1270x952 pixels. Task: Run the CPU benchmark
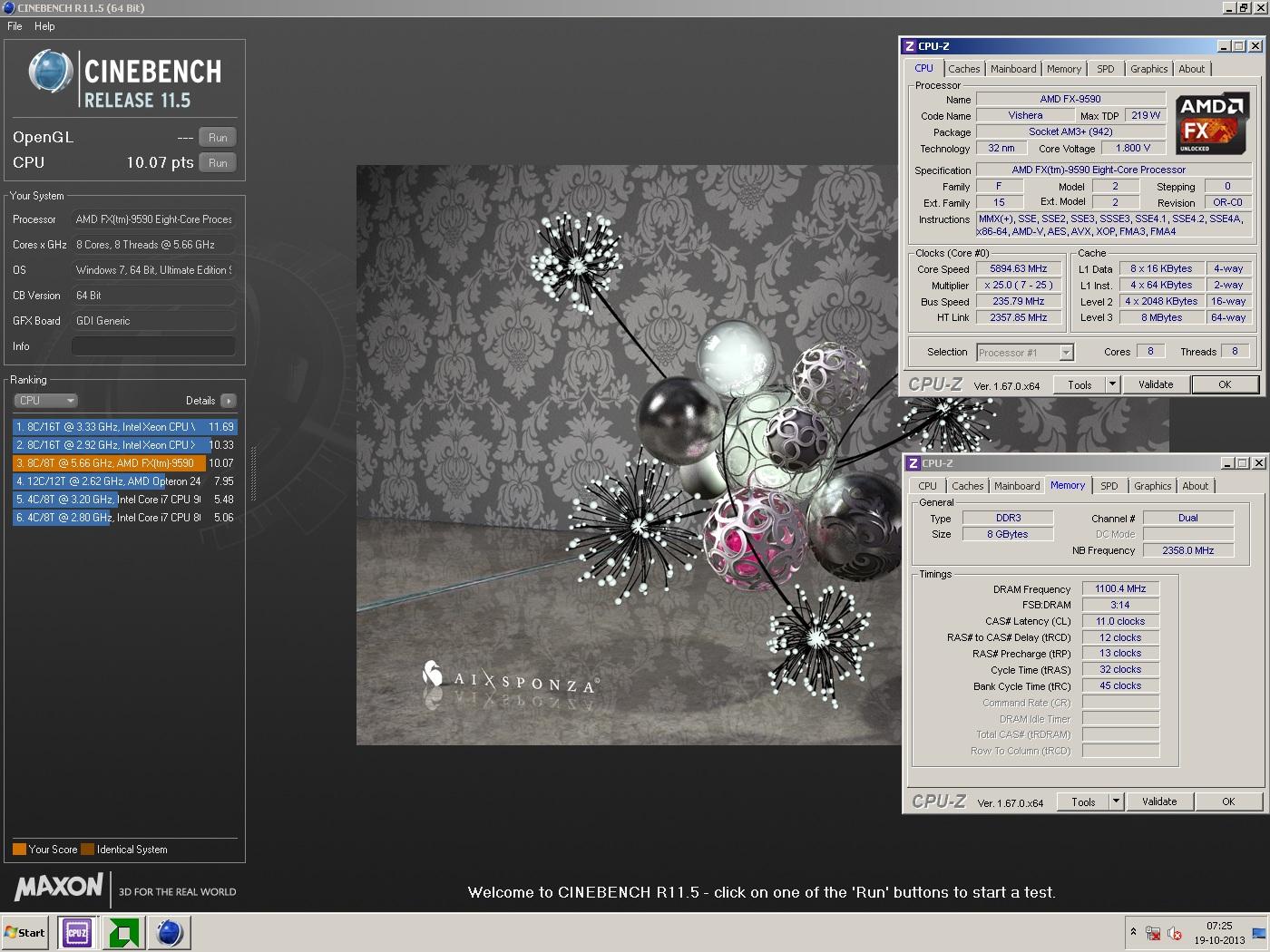(x=218, y=163)
